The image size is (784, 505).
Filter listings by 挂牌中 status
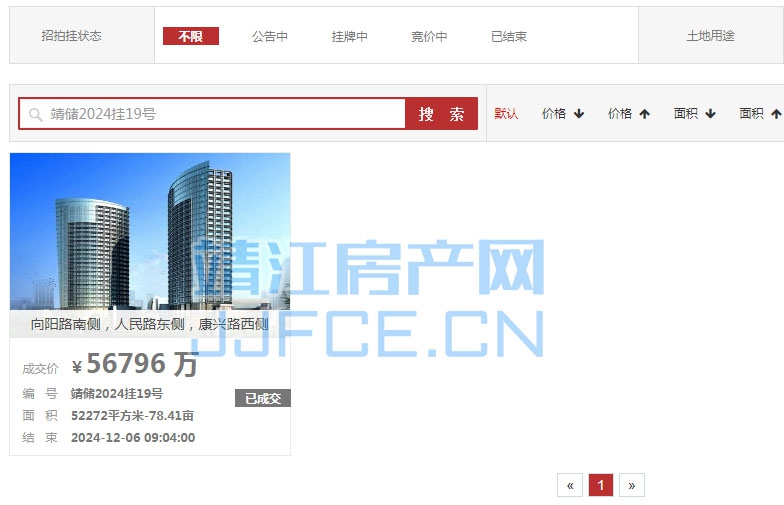pos(350,36)
